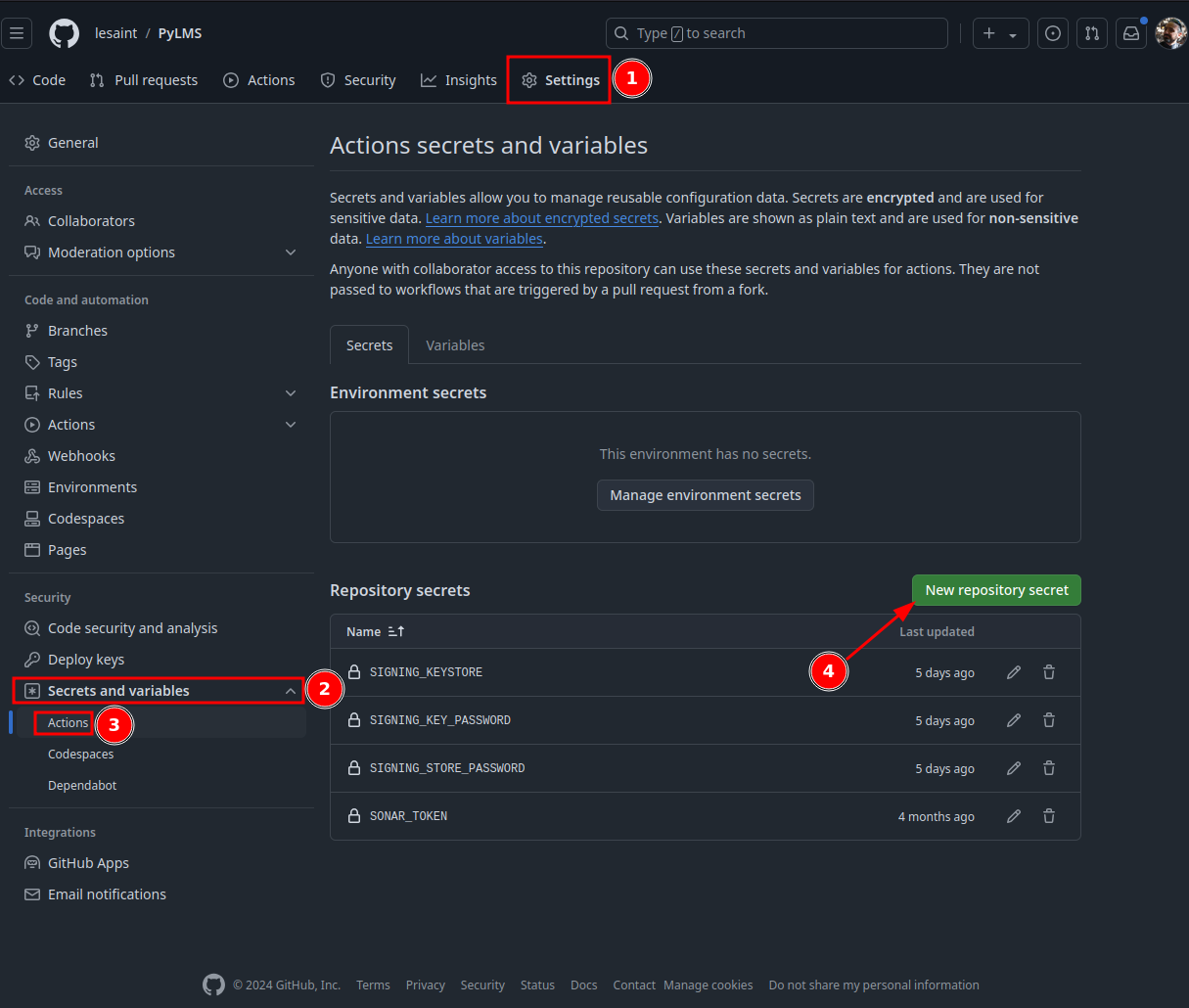
Task: Click the search input field
Action: [777, 33]
